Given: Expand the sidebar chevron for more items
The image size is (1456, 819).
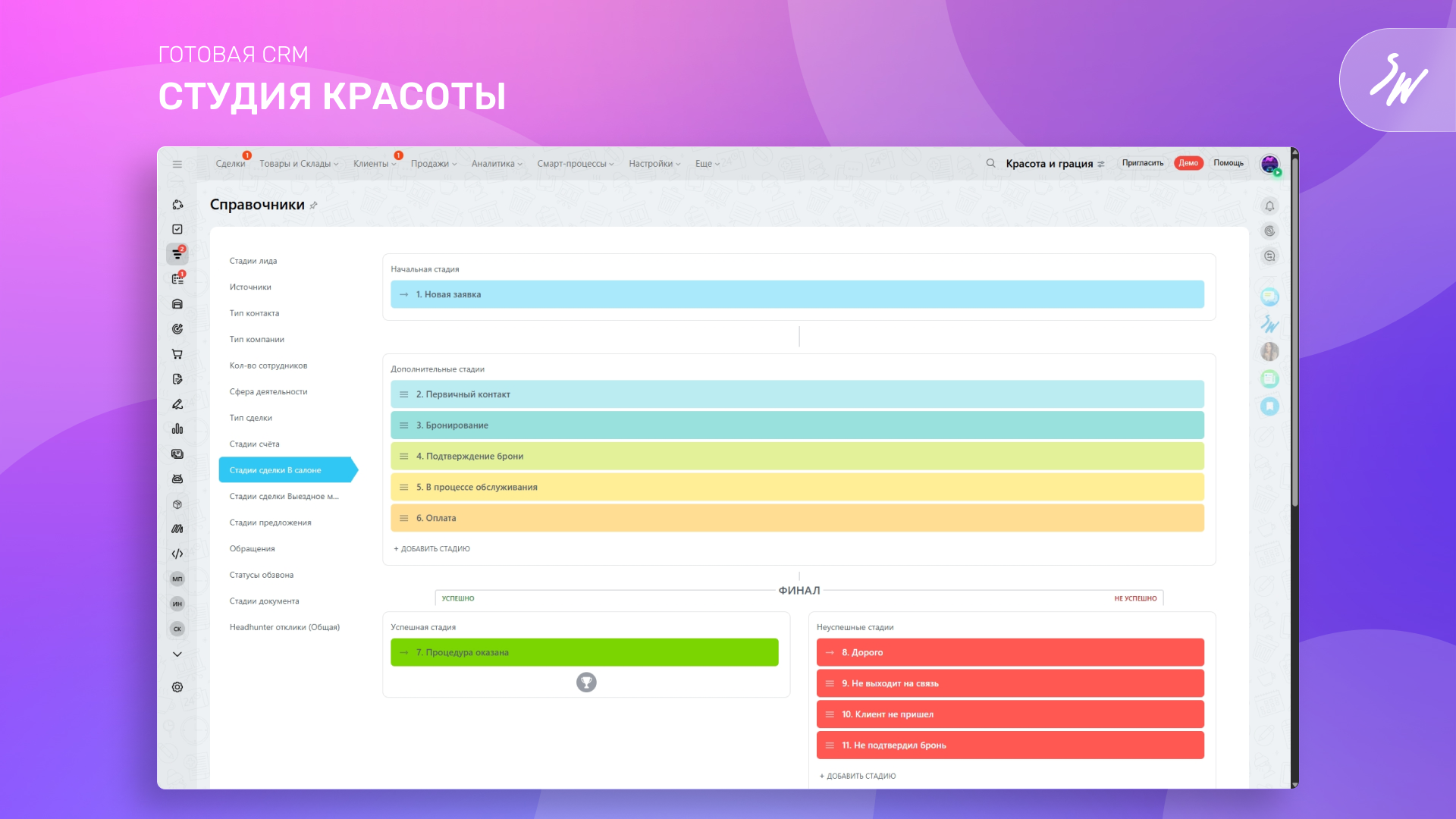Looking at the screenshot, I should click(177, 654).
